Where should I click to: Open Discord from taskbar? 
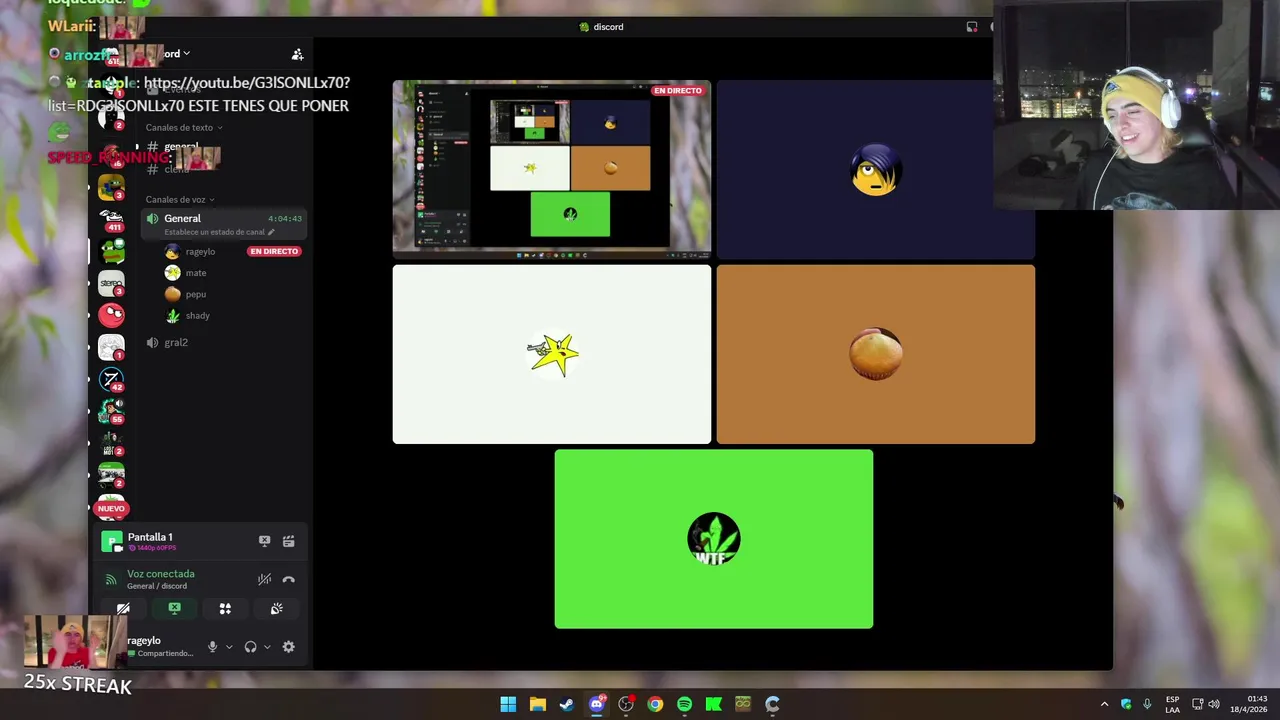coord(597,704)
